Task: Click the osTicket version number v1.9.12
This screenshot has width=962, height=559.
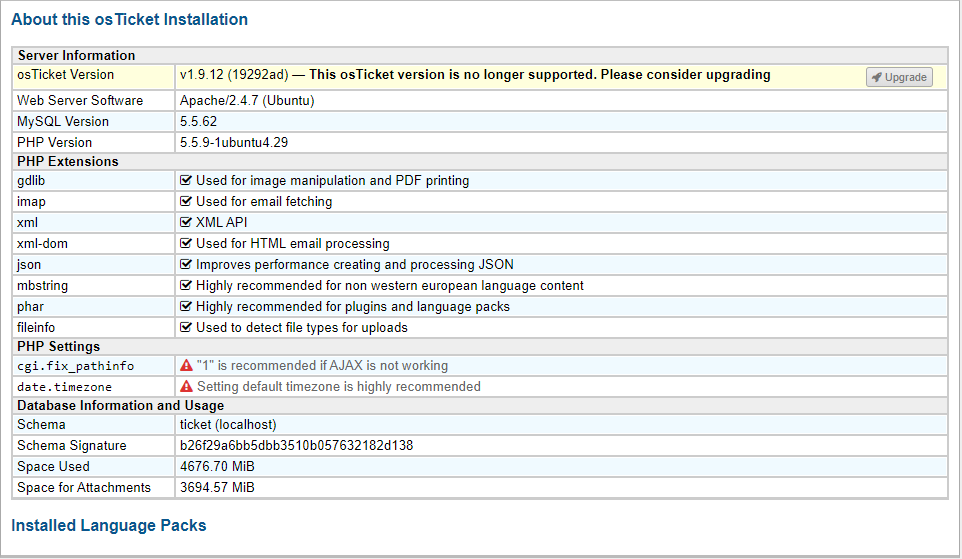Action: click(202, 74)
